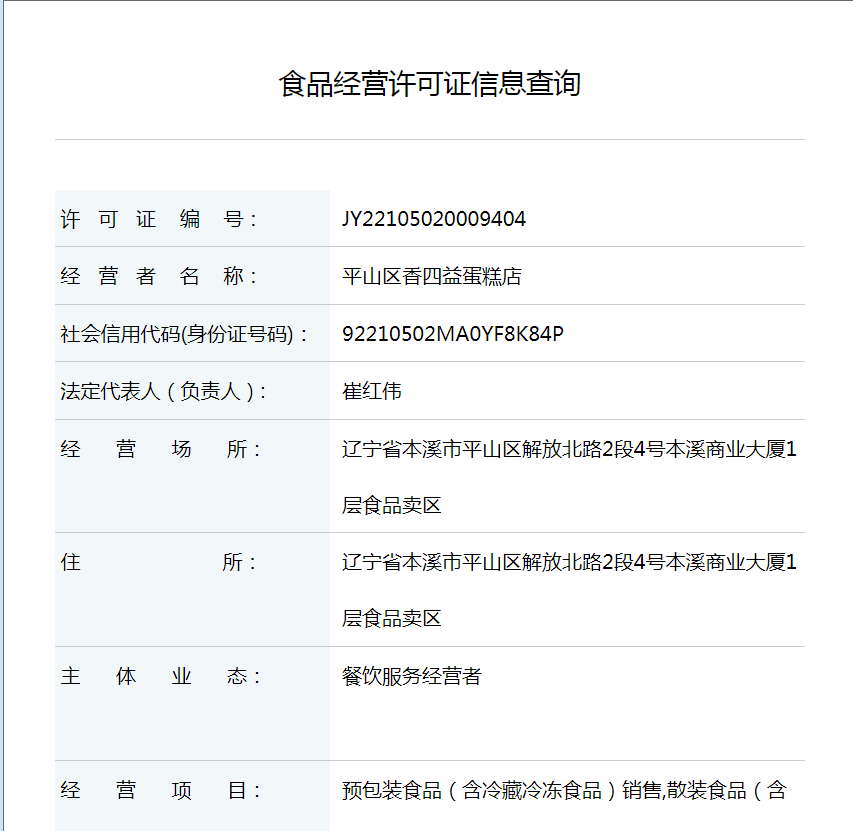Click the value 餐饮服务经营者
The width and height of the screenshot is (853, 831).
point(412,677)
